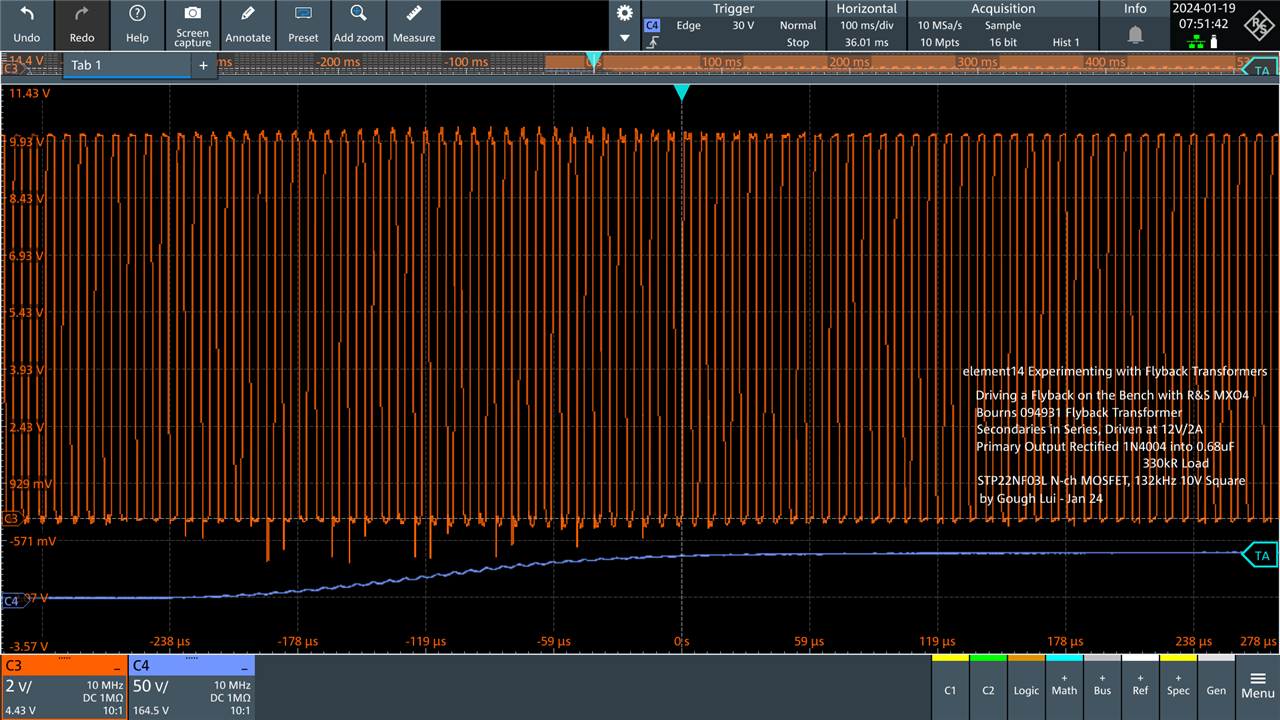Activate the Add zoom magnifier tool
The image size is (1280, 720).
(358, 14)
